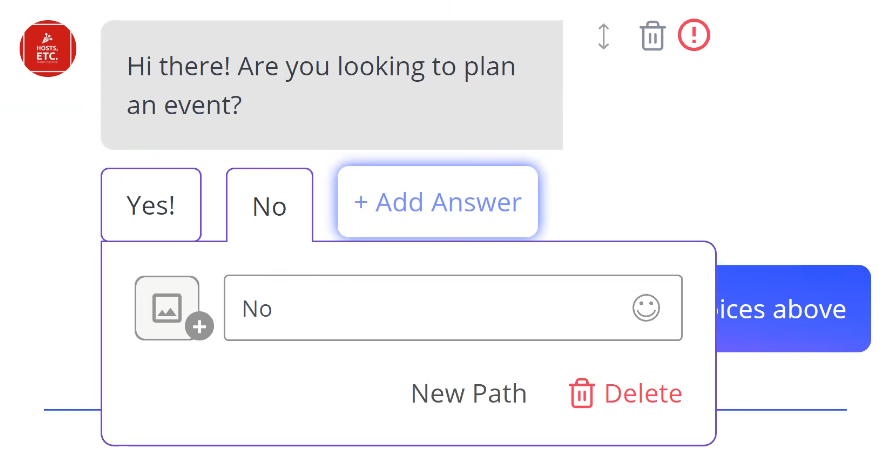This screenshot has height=459, width=886.
Task: Add an image via the picture icon
Action: click(167, 308)
